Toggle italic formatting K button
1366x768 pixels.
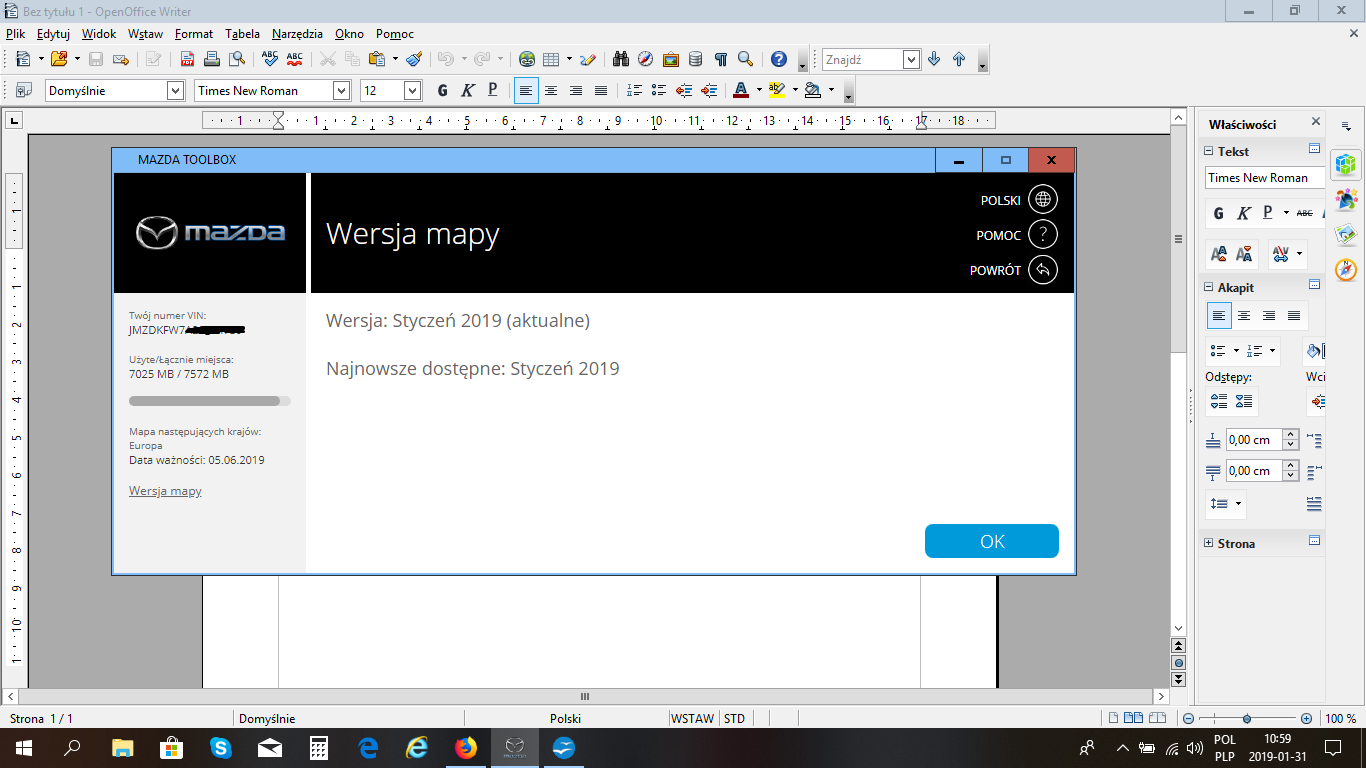(467, 91)
